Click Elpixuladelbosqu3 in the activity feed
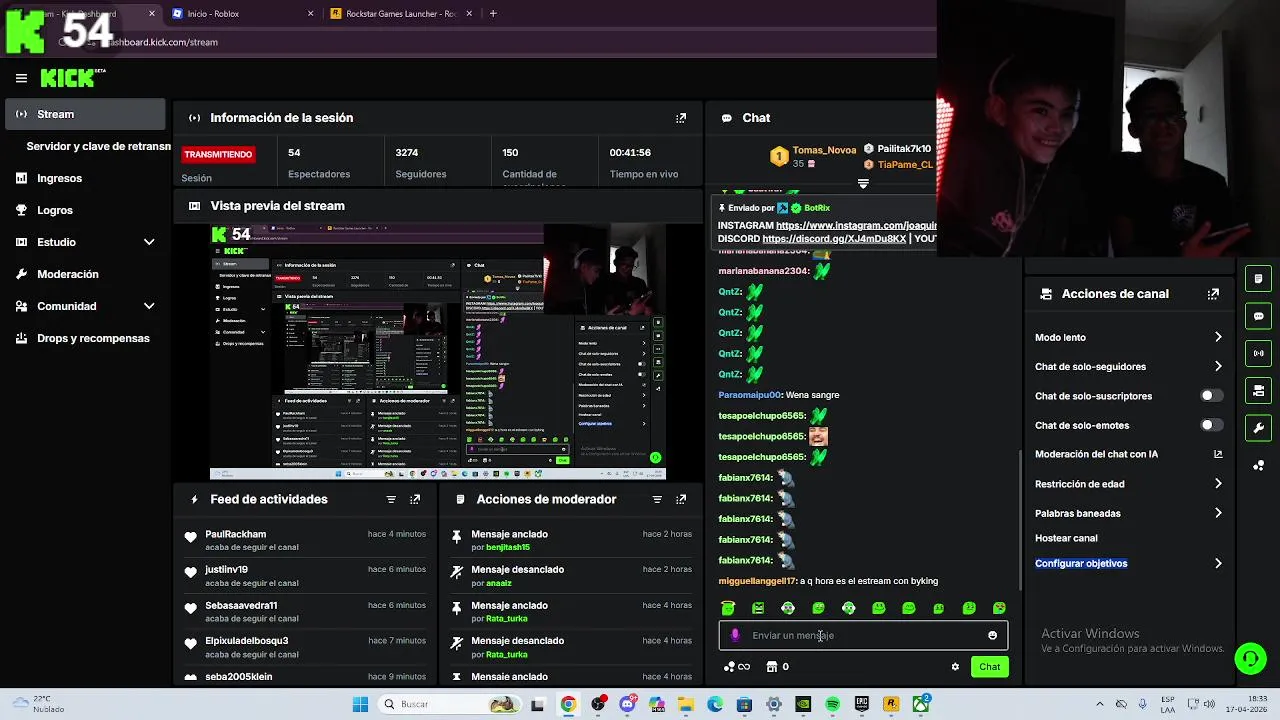 [246, 641]
